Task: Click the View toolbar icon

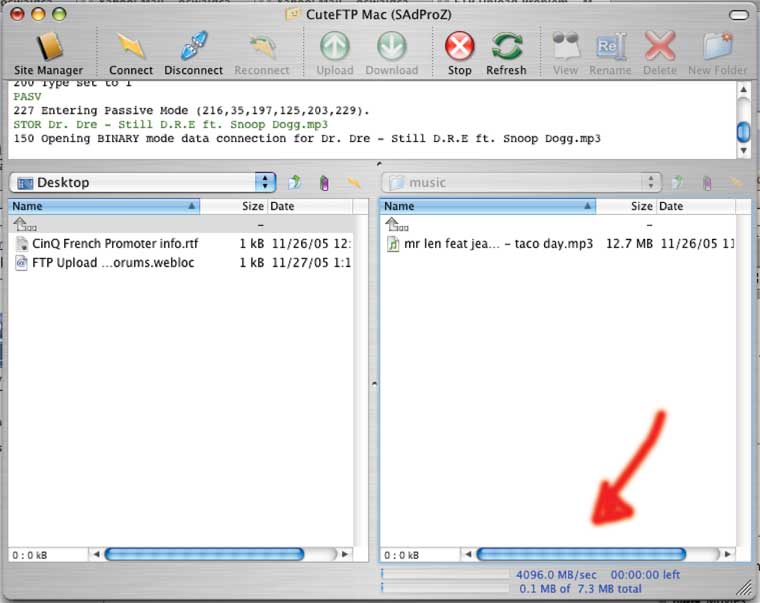Action: (x=565, y=53)
